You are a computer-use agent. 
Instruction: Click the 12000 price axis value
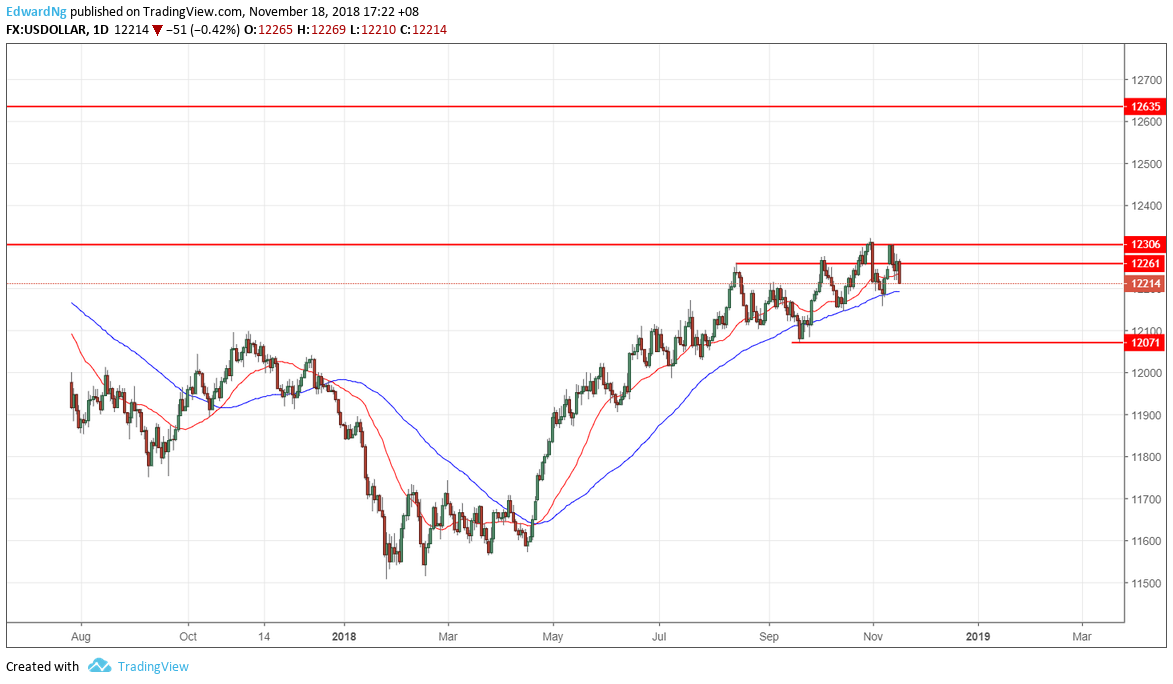(x=1146, y=373)
